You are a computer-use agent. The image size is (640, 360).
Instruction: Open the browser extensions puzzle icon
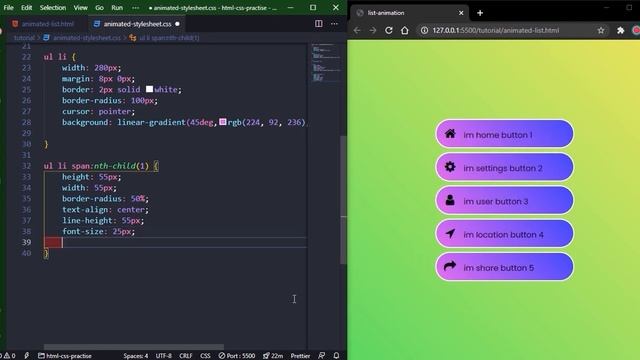click(x=620, y=30)
